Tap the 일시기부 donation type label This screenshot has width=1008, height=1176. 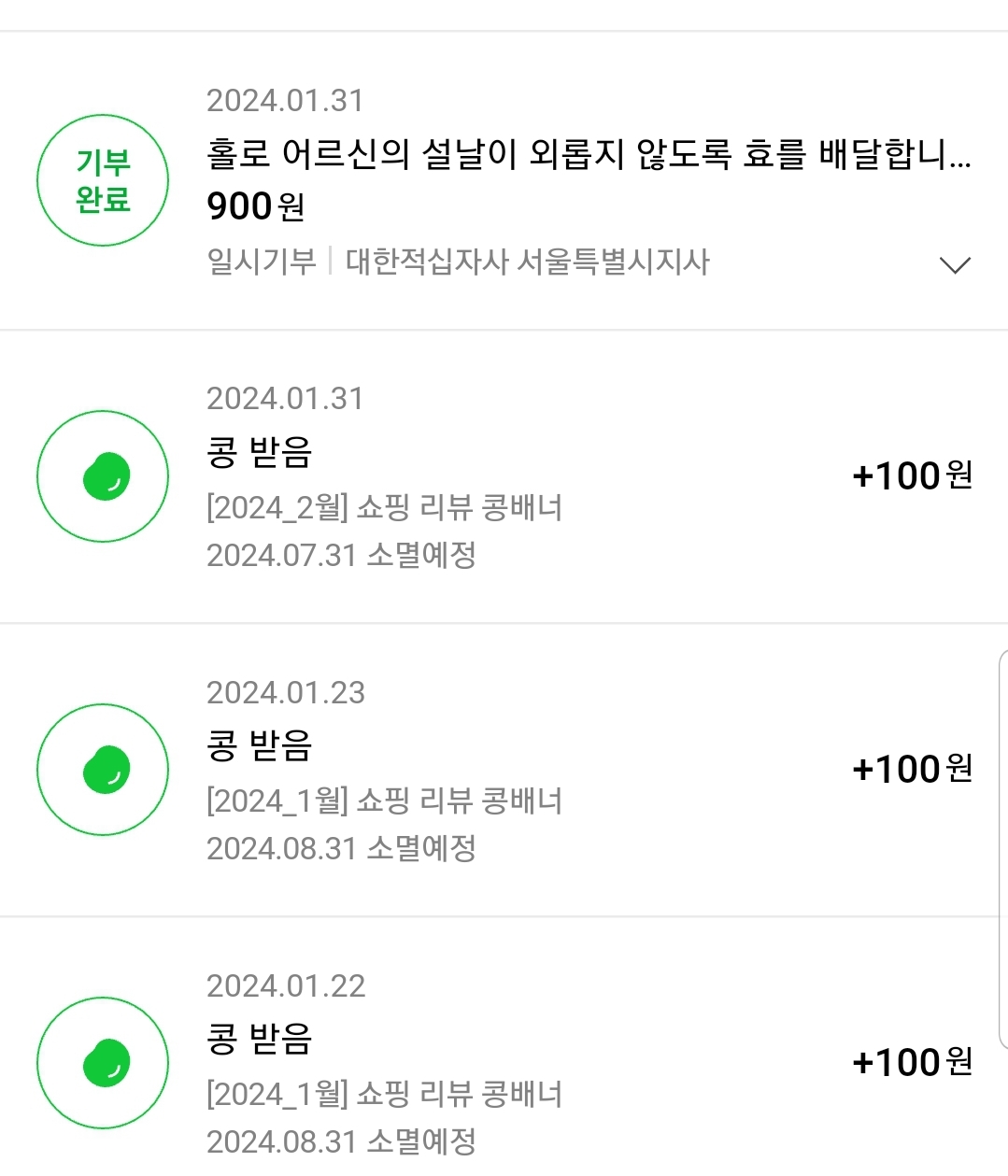coord(262,262)
